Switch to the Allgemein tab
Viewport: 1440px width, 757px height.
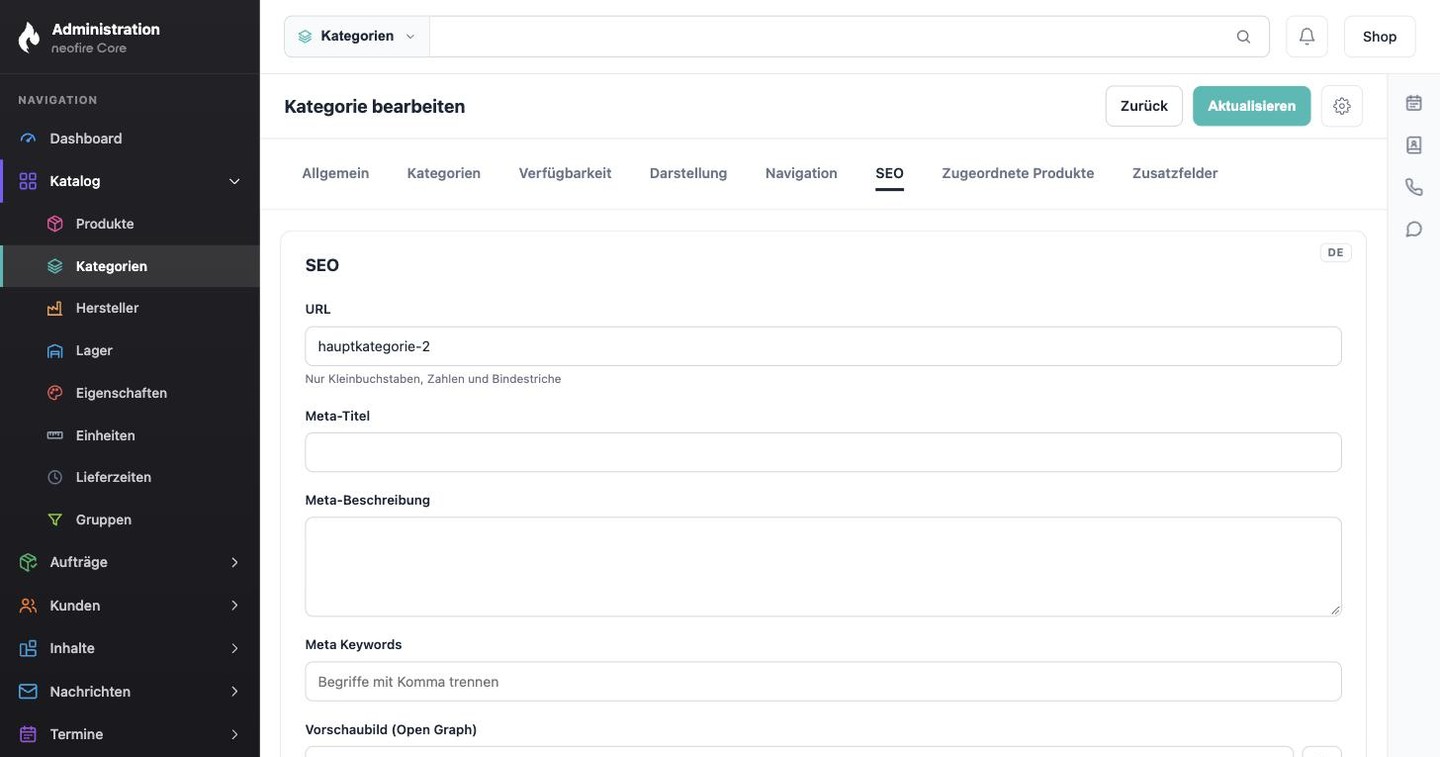click(336, 173)
